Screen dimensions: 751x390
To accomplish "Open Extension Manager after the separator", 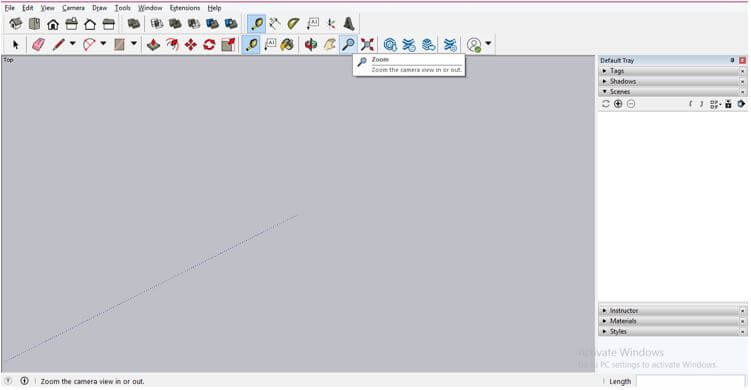I will pyautogui.click(x=450, y=45).
